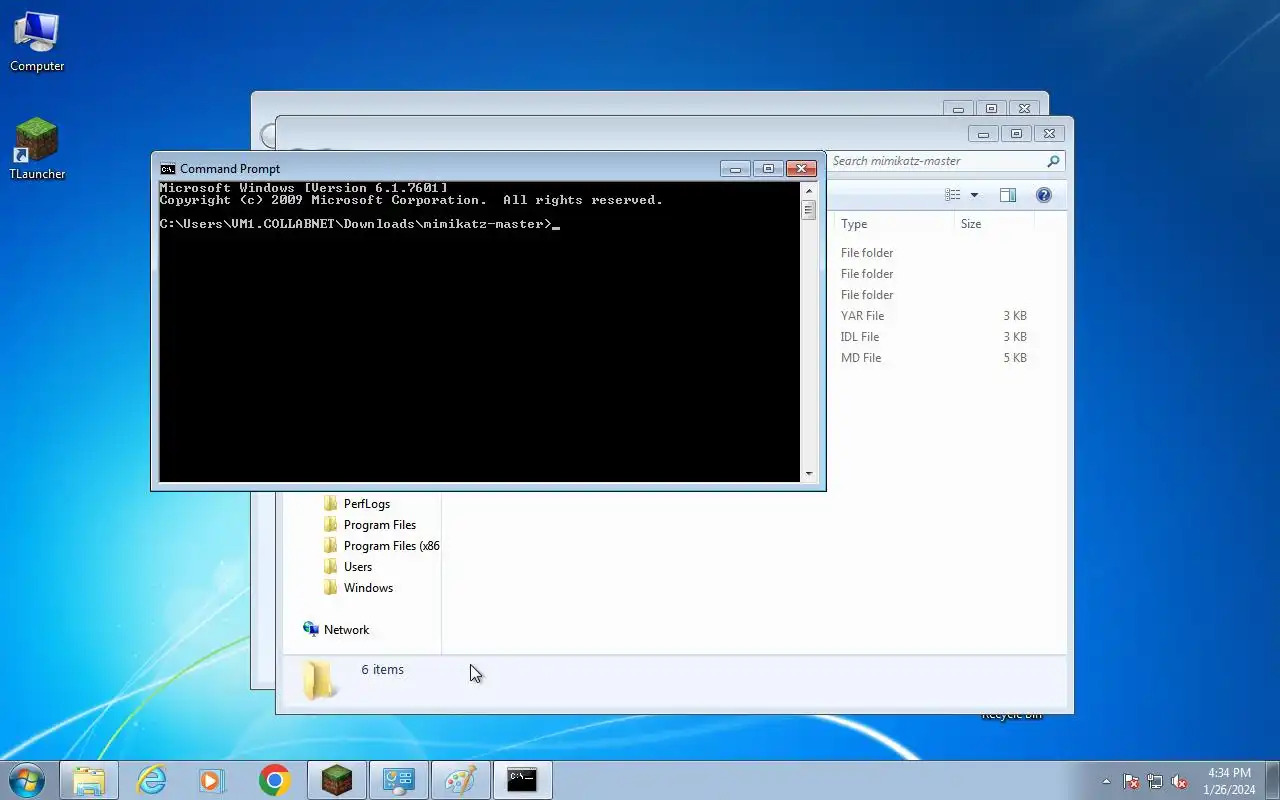Toggle the Explorer preview pane button
Screen dimensions: 1280x800
tap(1008, 195)
